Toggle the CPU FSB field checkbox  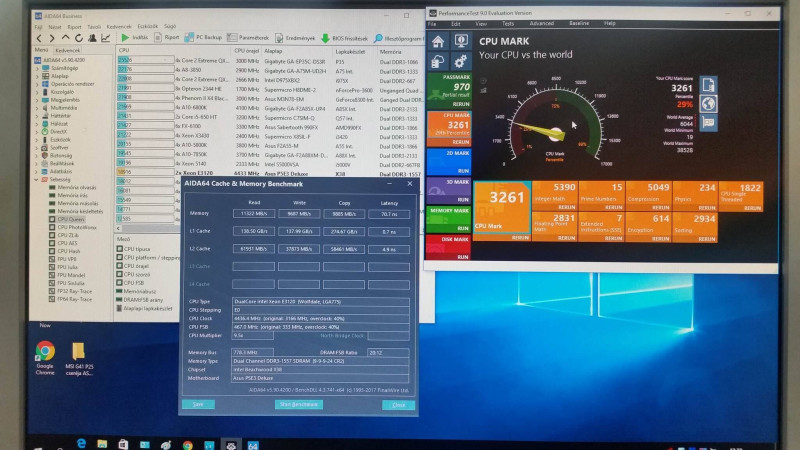[119, 283]
